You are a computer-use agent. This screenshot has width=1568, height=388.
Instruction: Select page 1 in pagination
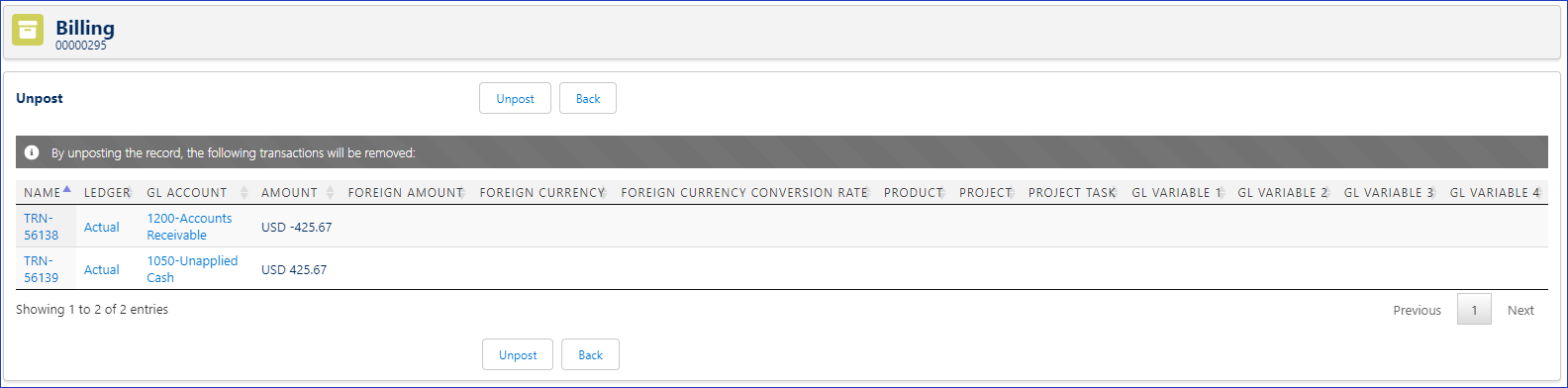pos(1474,310)
